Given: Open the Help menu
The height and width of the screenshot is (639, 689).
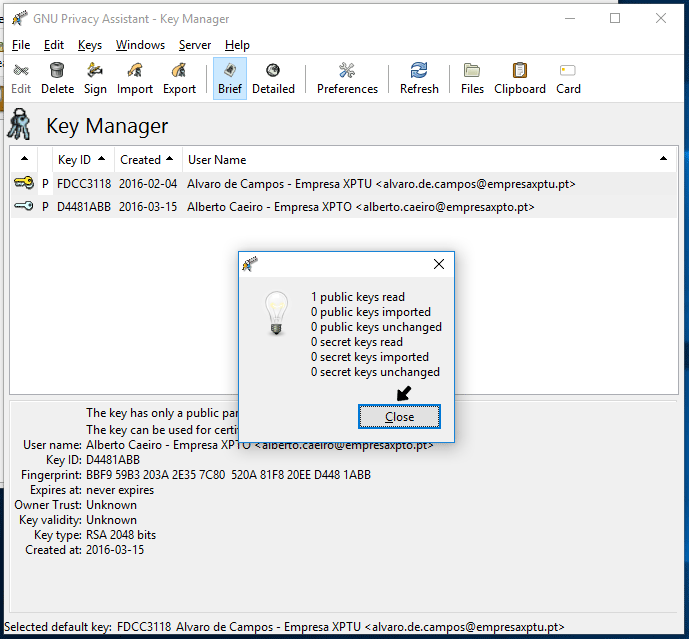Looking at the screenshot, I should click(x=237, y=45).
